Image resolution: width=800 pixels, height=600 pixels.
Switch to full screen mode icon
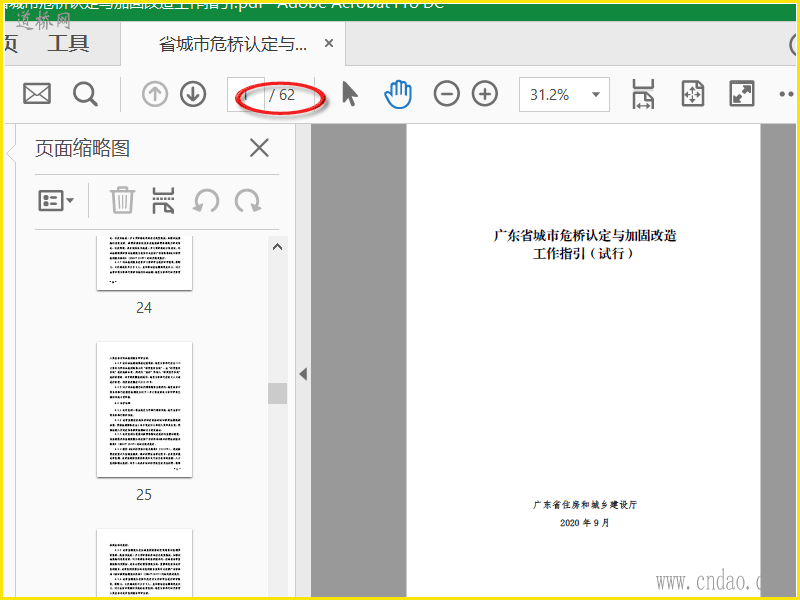[741, 94]
